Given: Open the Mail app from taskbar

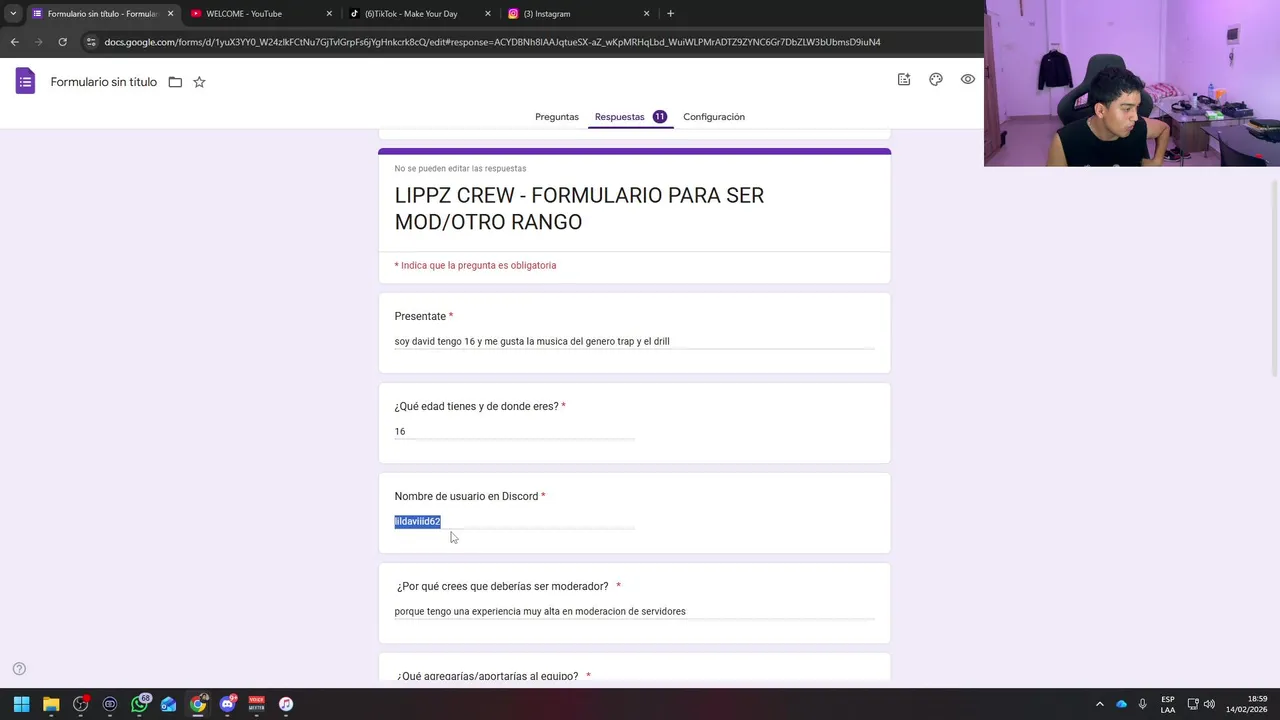Looking at the screenshot, I should 168,704.
